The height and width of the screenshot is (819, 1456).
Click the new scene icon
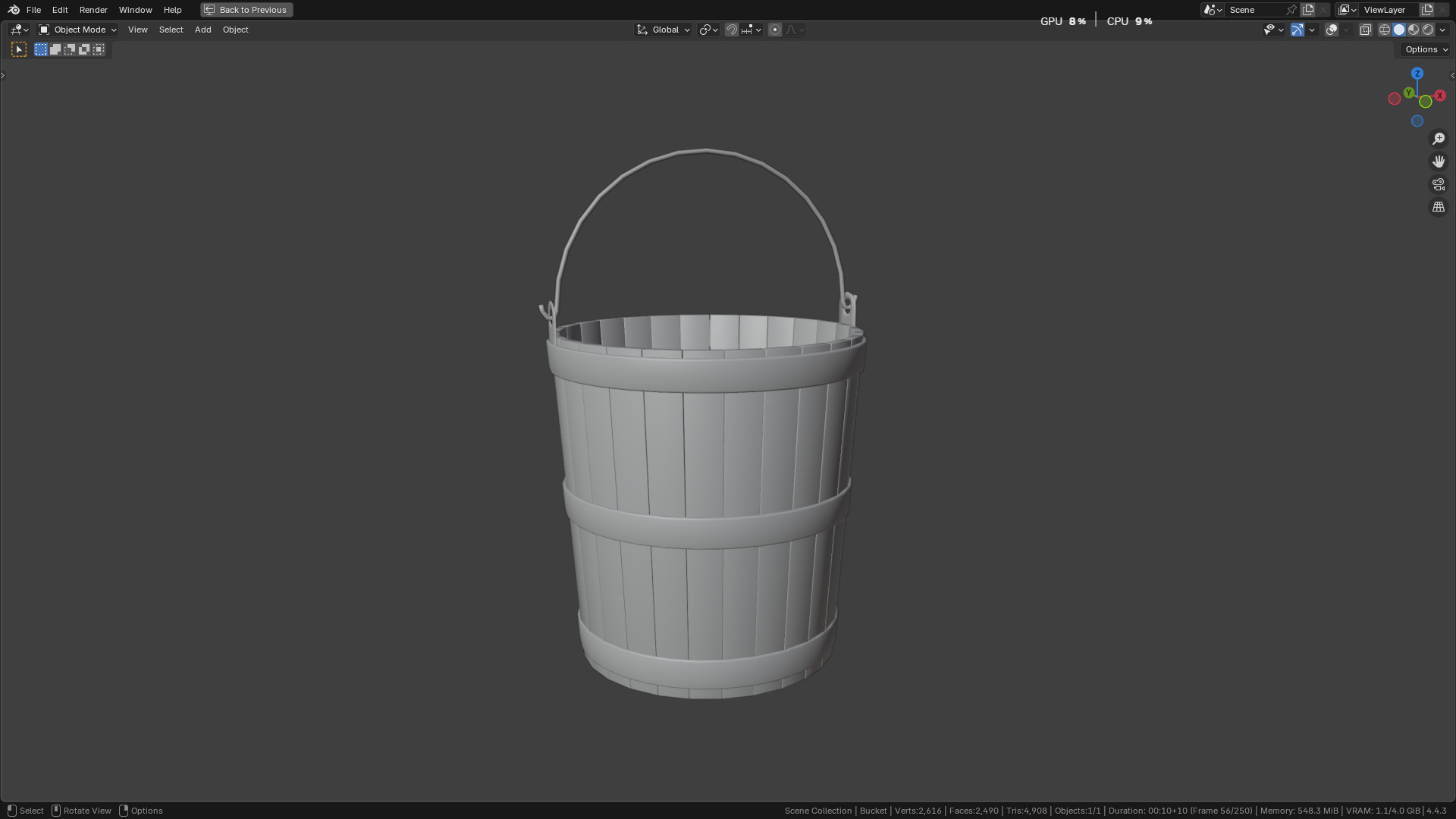coord(1308,10)
